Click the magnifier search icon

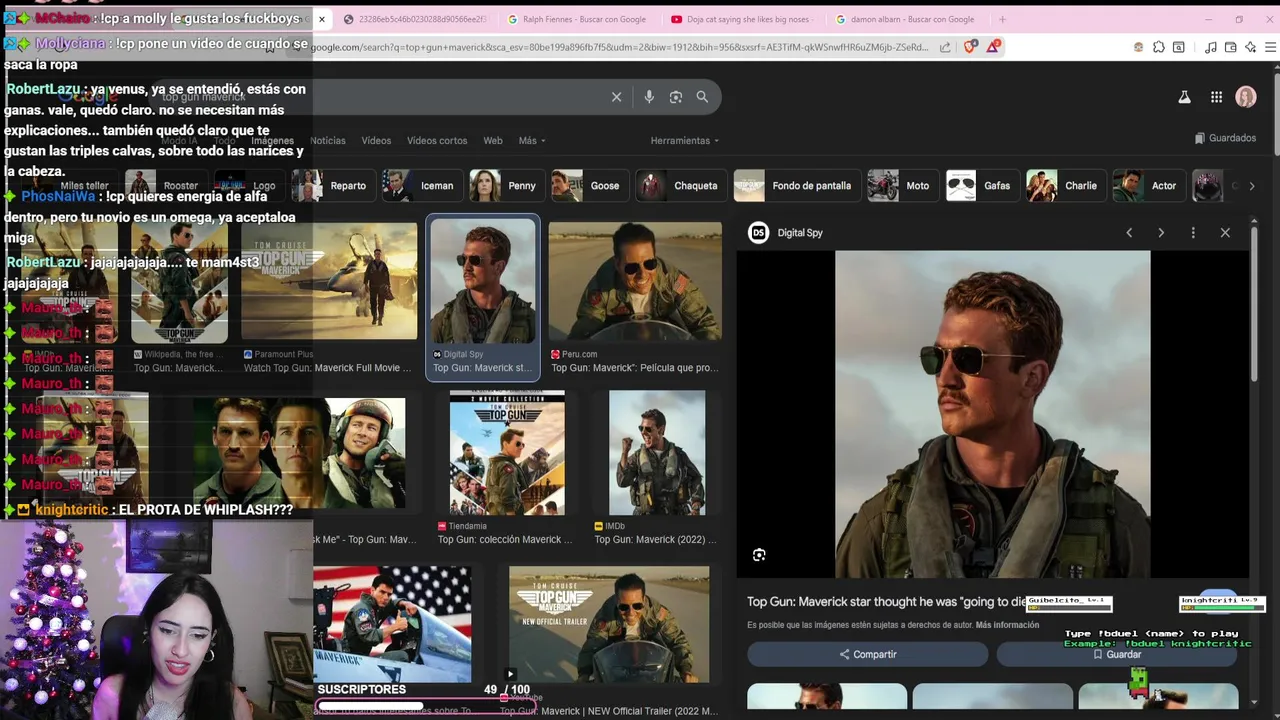[702, 97]
